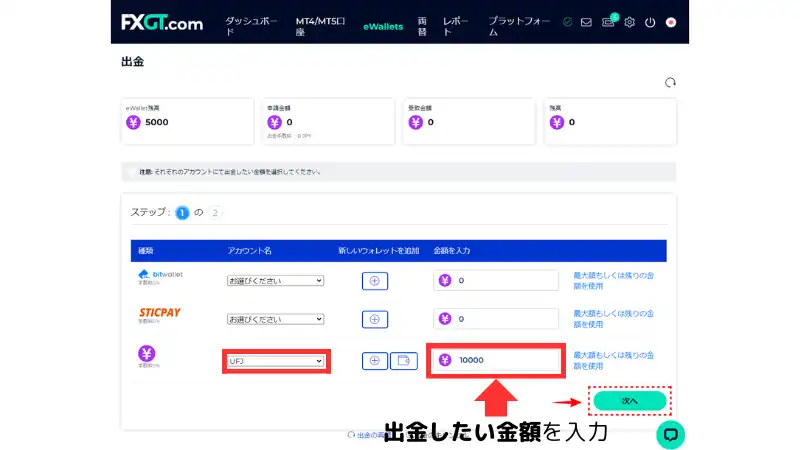Open the UFJ account dropdown
This screenshot has width=800, height=450.
tap(275, 360)
